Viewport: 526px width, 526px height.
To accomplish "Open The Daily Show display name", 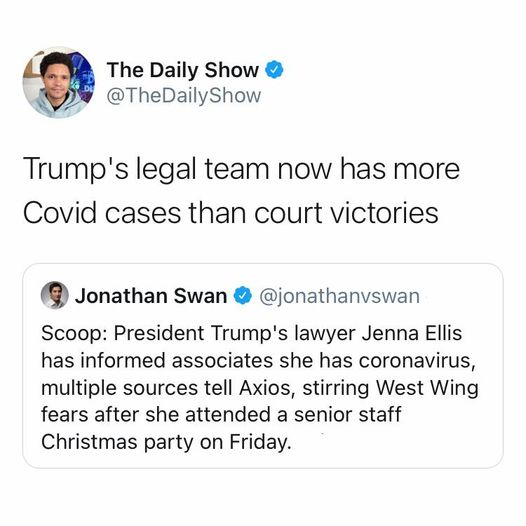I will 183,70.
